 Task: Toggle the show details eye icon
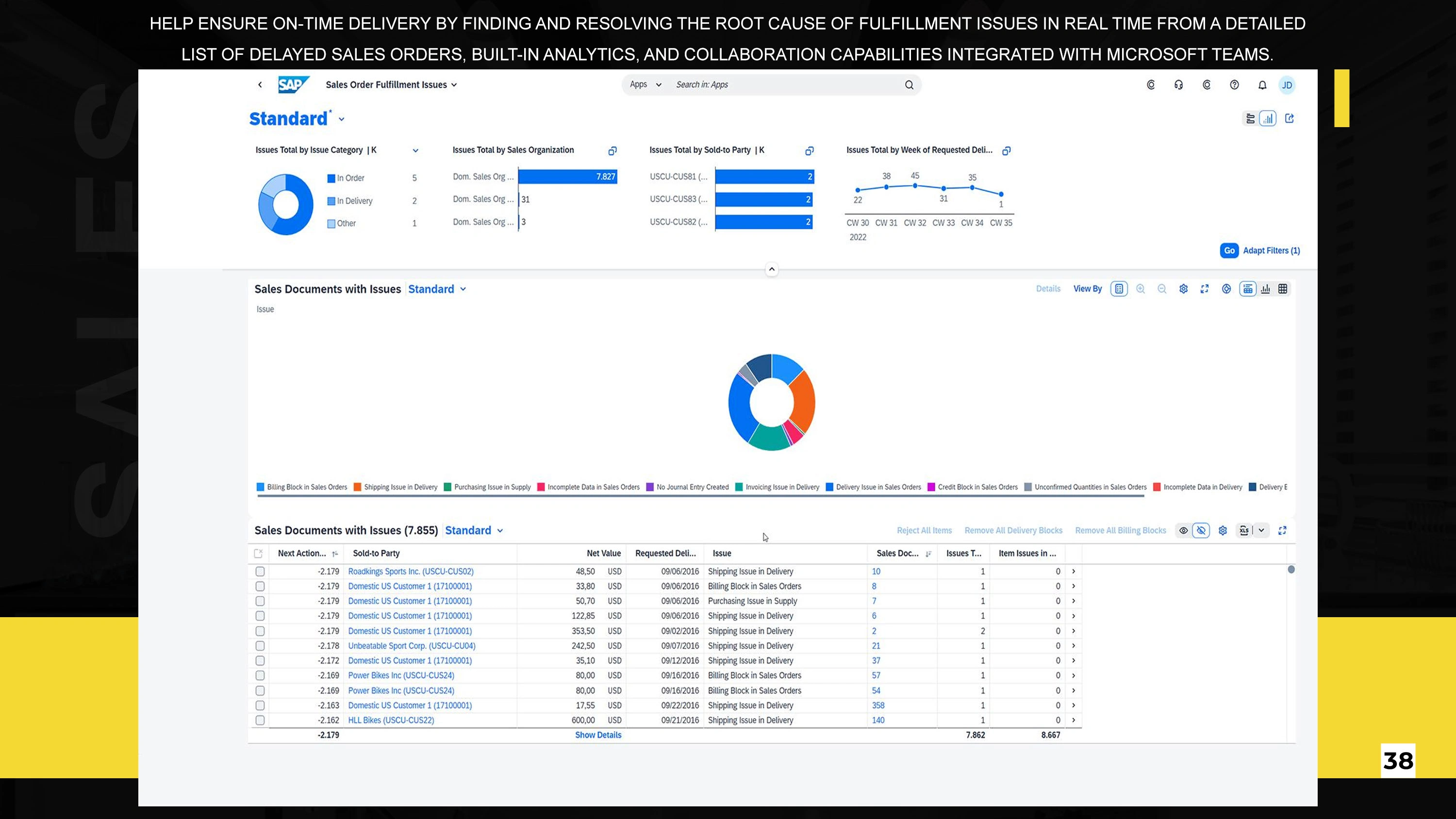[x=1184, y=530]
